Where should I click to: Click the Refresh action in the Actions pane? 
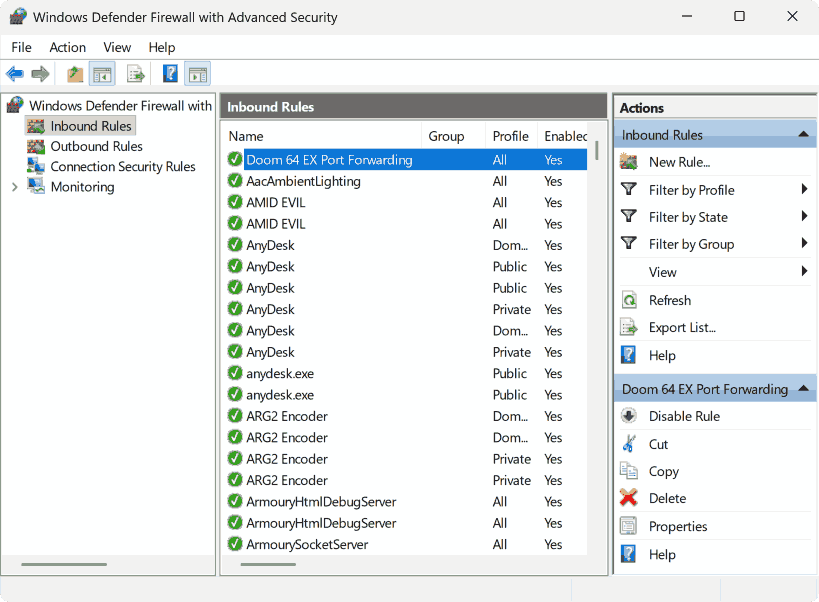[669, 299]
